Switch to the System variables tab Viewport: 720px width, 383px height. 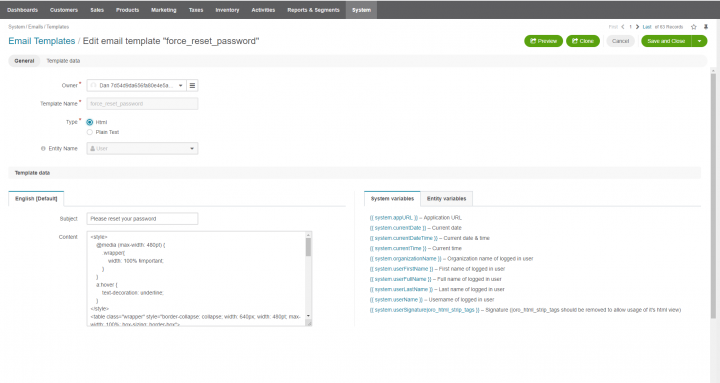tap(392, 198)
